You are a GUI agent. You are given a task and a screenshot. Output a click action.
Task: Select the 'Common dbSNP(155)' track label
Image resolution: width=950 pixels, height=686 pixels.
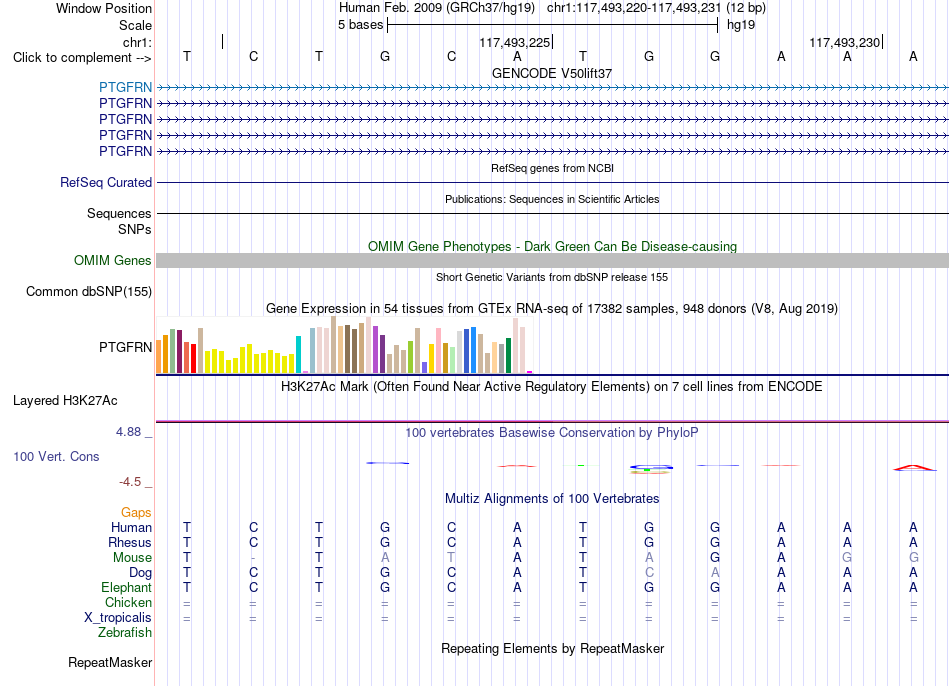click(89, 291)
